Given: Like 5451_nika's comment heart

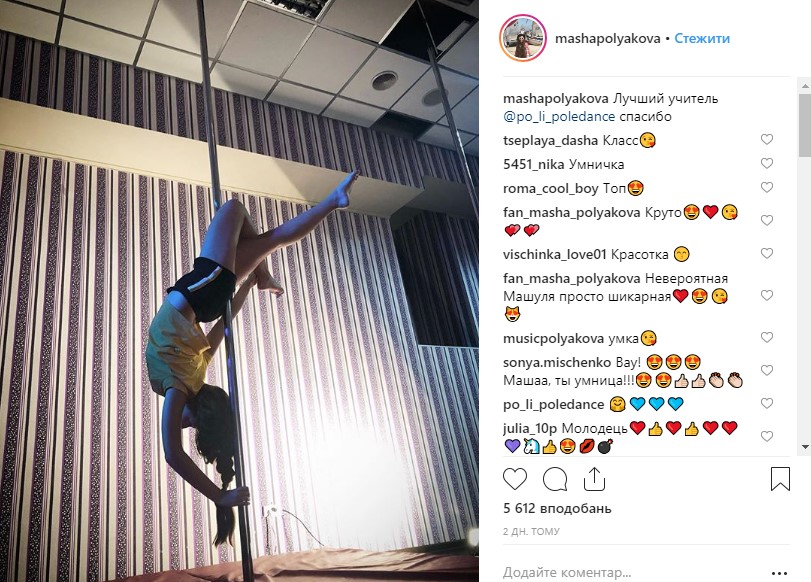Looking at the screenshot, I should click(767, 163).
